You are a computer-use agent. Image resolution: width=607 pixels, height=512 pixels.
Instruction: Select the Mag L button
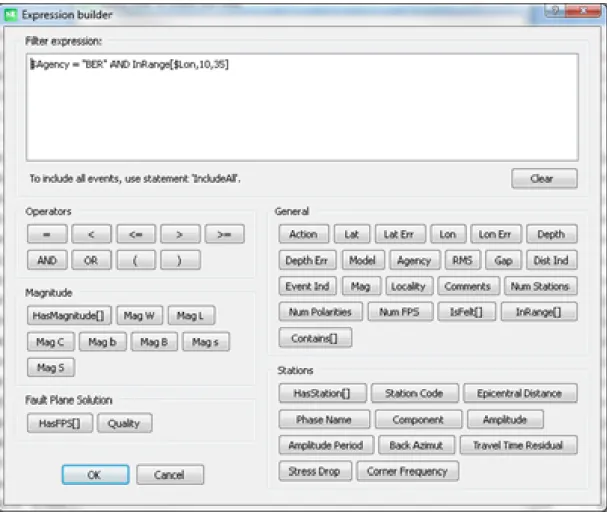[191, 315]
